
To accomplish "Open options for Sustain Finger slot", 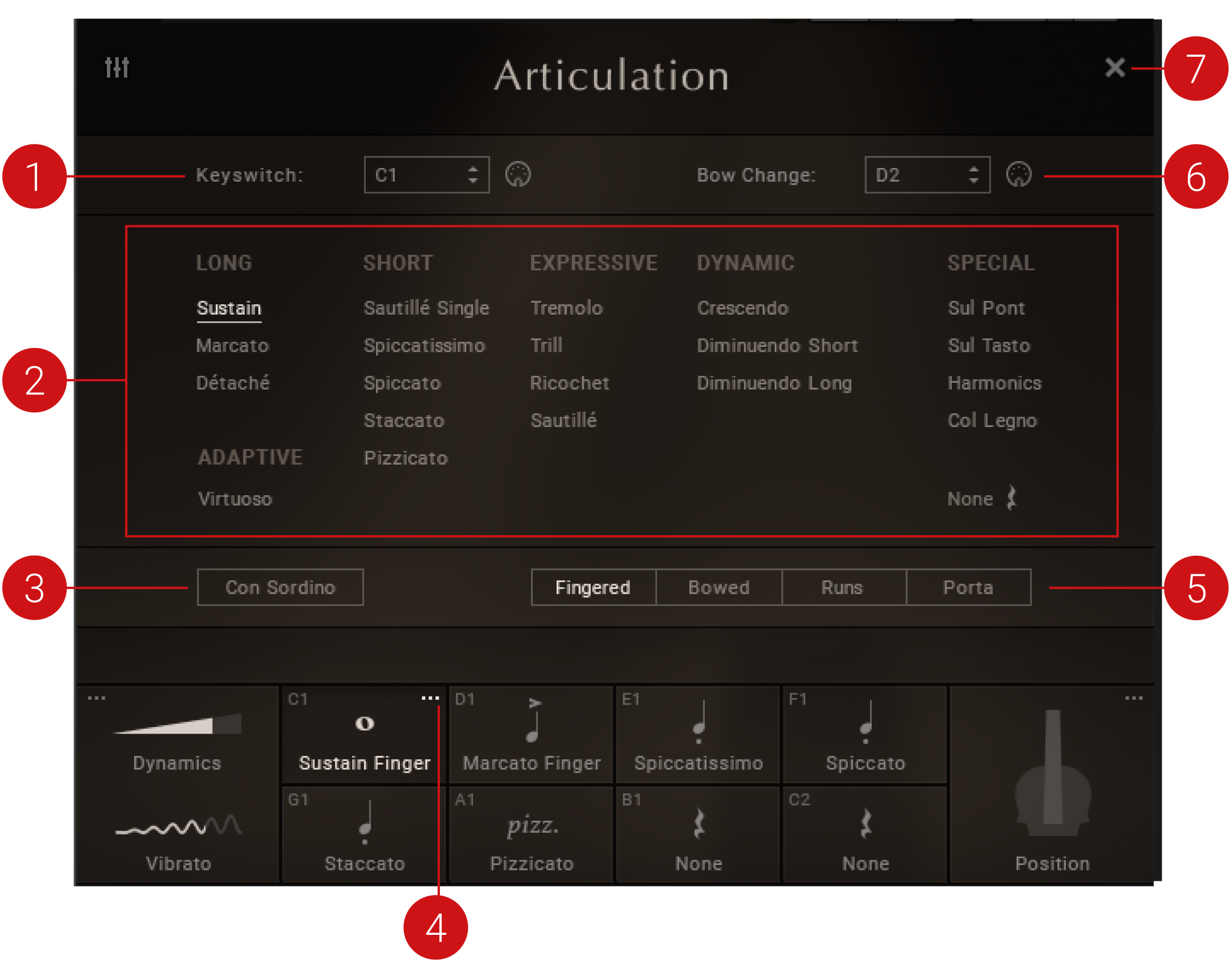I will (x=431, y=698).
